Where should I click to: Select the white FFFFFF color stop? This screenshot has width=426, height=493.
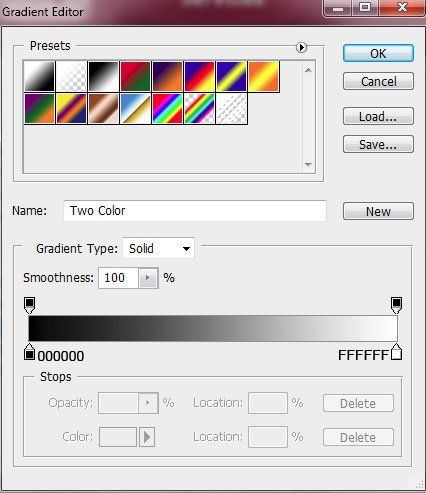[x=396, y=352]
